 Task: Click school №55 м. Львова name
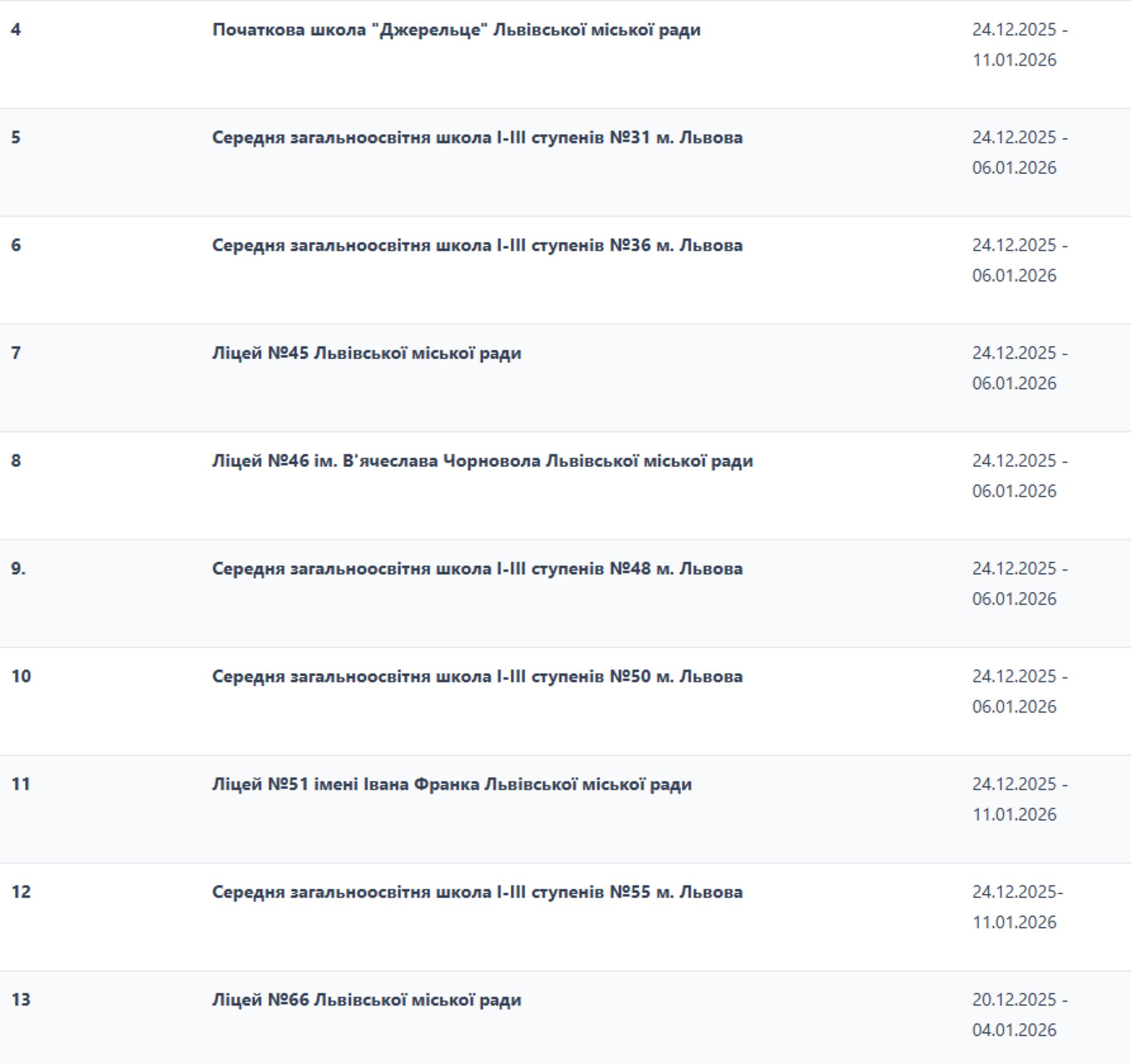(x=477, y=892)
